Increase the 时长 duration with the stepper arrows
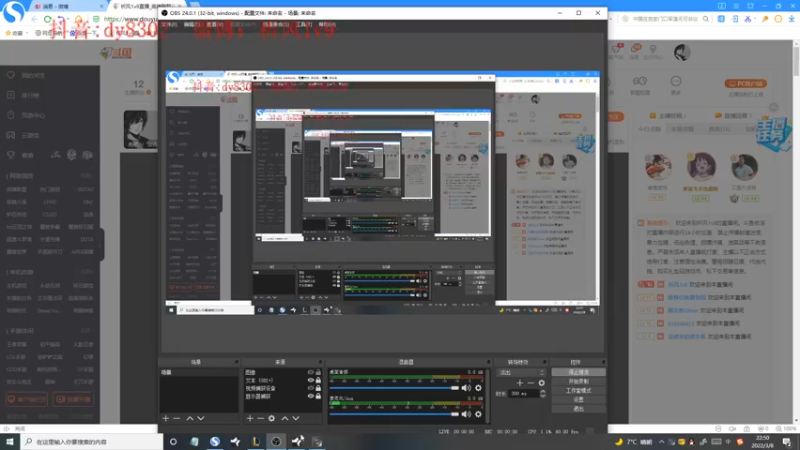 (542, 391)
